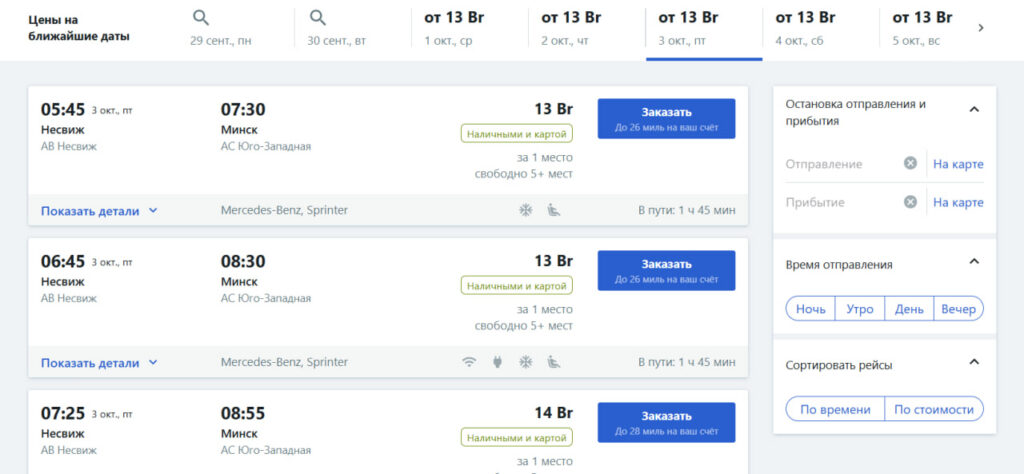The image size is (1024, 474).
Task: Clear the Прибытие stop field
Action: tap(910, 202)
